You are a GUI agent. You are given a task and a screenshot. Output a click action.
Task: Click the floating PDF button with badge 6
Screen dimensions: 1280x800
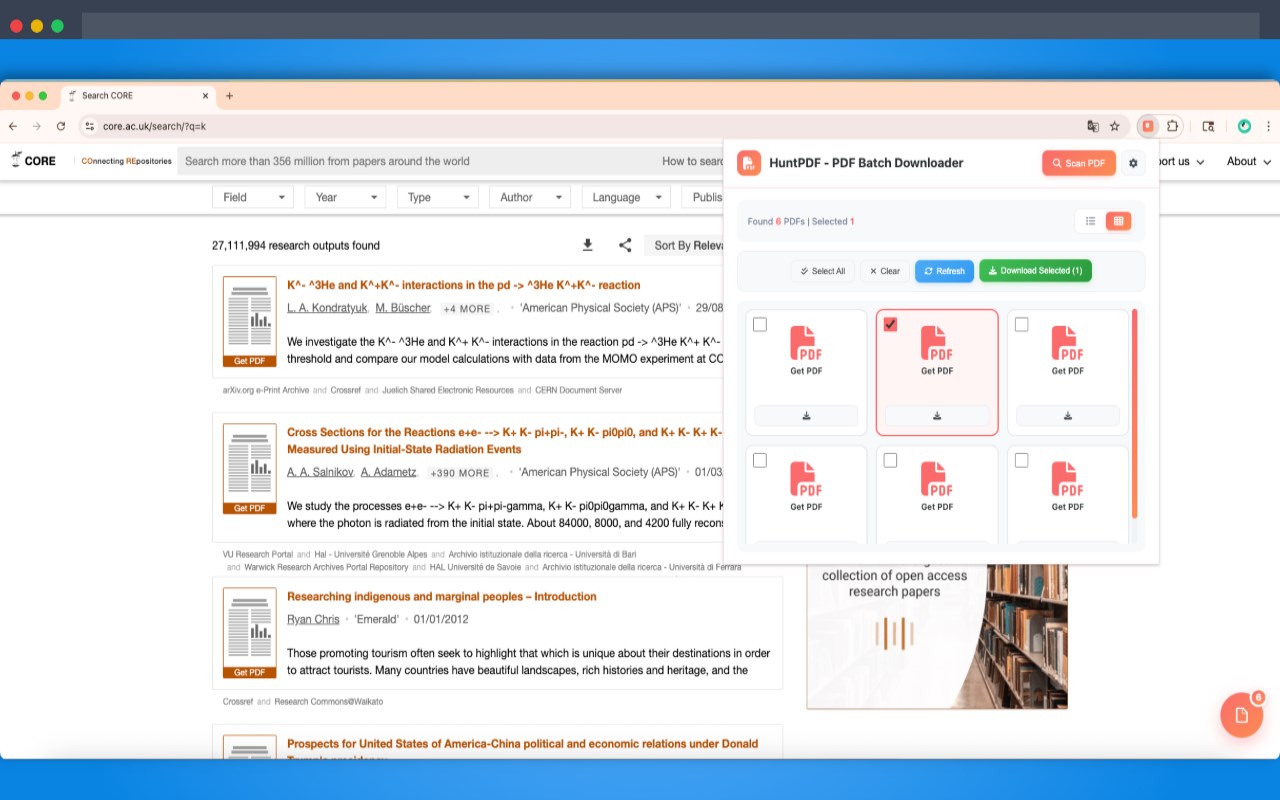click(x=1241, y=714)
